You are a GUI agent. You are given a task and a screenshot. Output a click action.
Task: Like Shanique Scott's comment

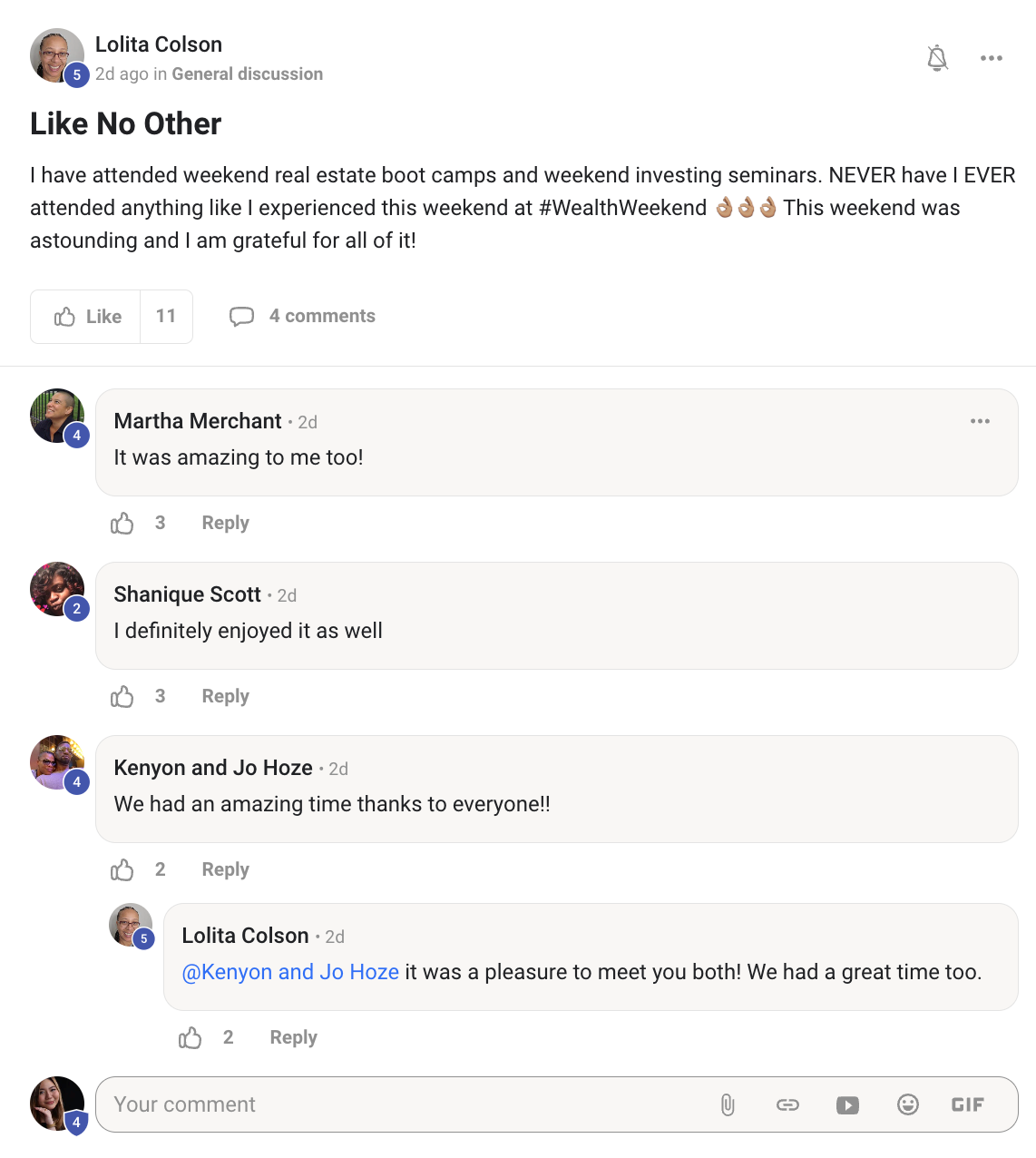pyautogui.click(x=122, y=697)
